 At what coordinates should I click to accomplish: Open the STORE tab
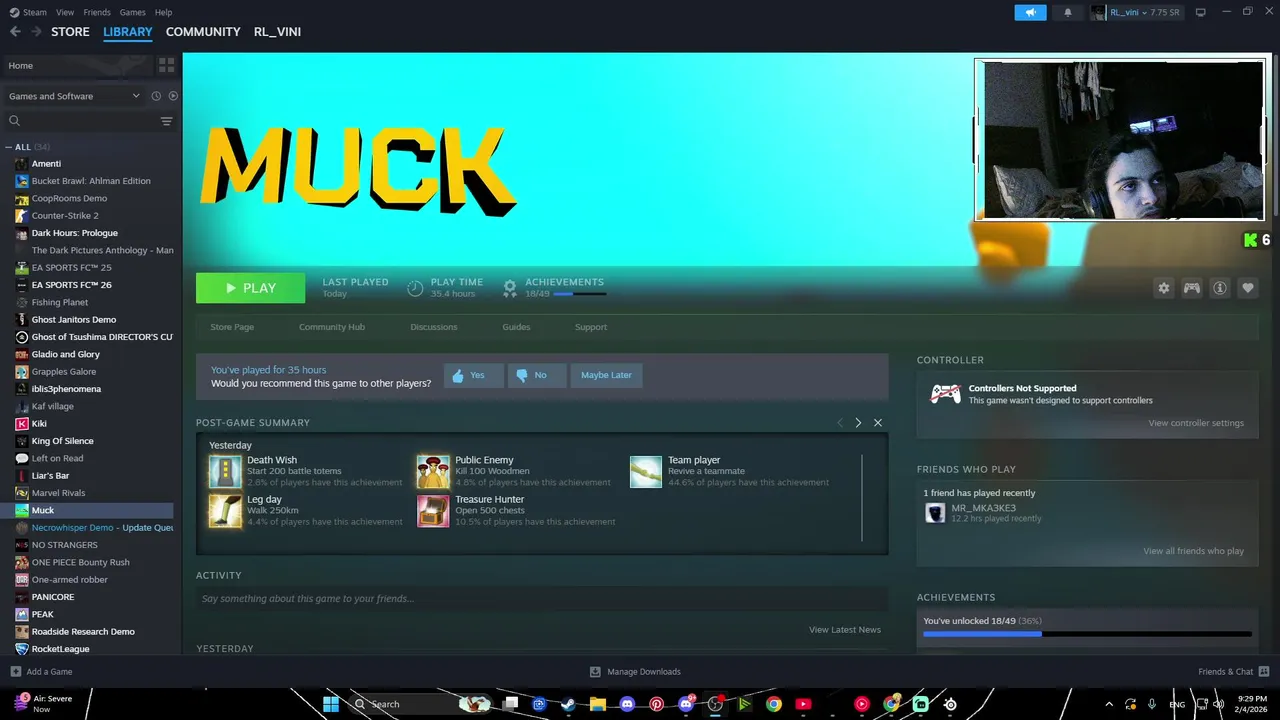(x=70, y=32)
